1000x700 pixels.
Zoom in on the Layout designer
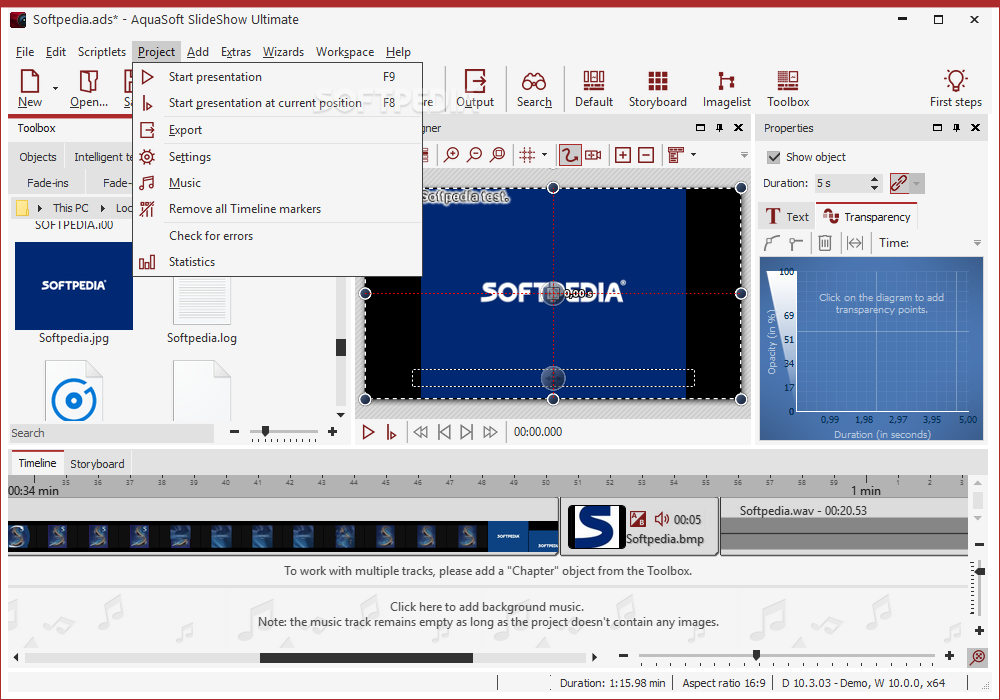[452, 155]
